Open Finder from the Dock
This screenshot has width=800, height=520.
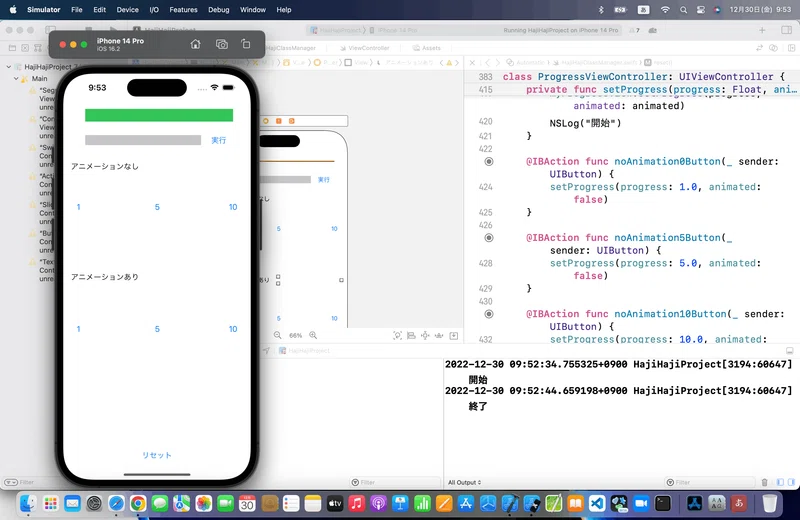pyautogui.click(x=28, y=504)
